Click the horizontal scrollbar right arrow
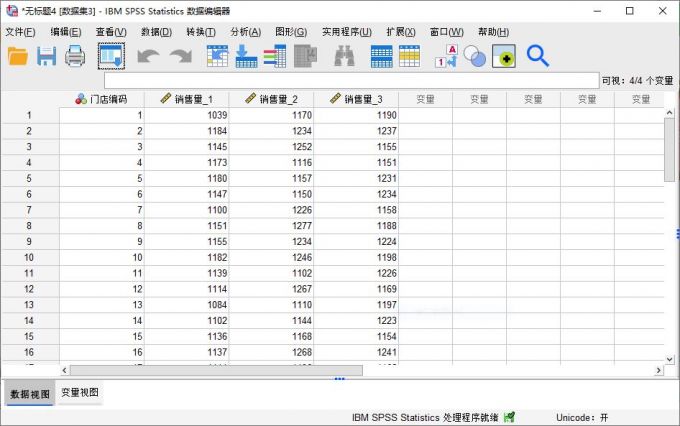 pyautogui.click(x=659, y=371)
